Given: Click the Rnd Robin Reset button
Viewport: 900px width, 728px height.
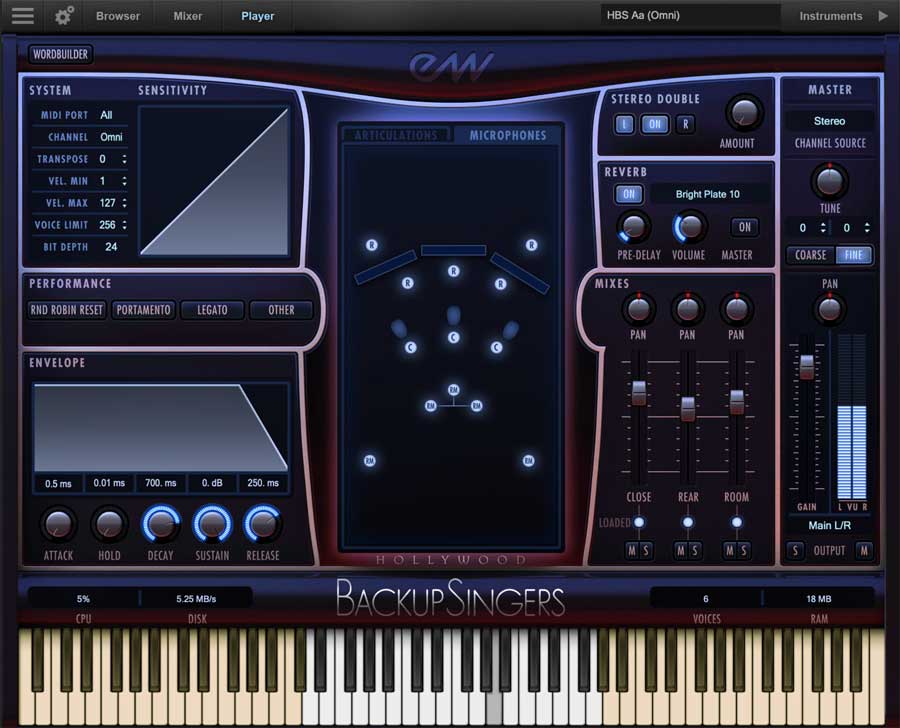Looking at the screenshot, I should point(67,310).
